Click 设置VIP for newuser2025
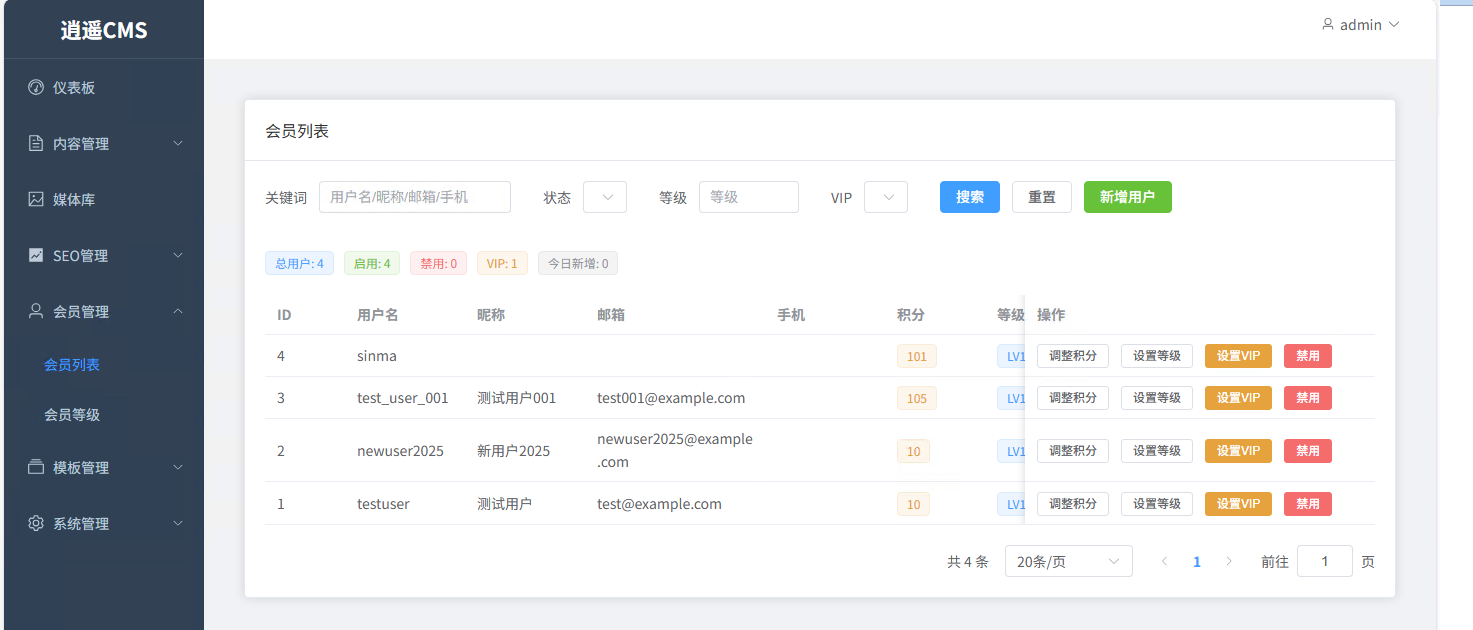 (x=1238, y=451)
